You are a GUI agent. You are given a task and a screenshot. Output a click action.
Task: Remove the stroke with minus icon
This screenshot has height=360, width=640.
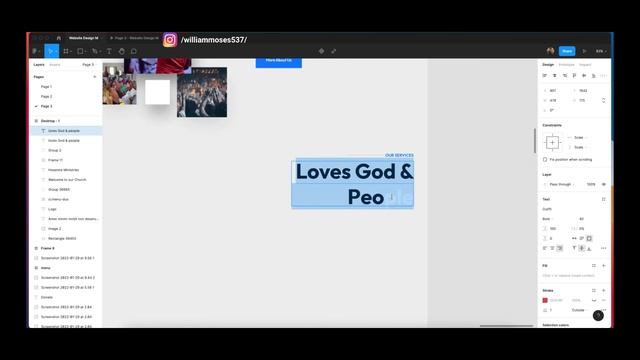(x=604, y=300)
